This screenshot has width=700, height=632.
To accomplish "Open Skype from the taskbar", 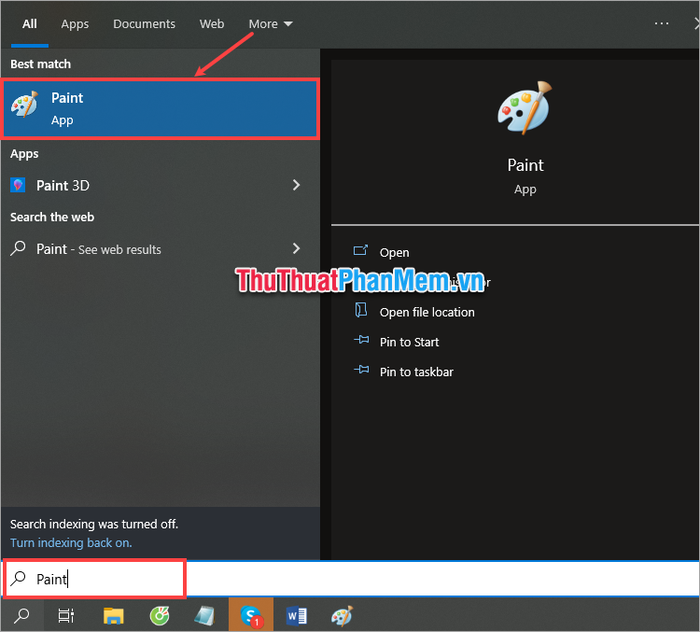I will click(251, 615).
